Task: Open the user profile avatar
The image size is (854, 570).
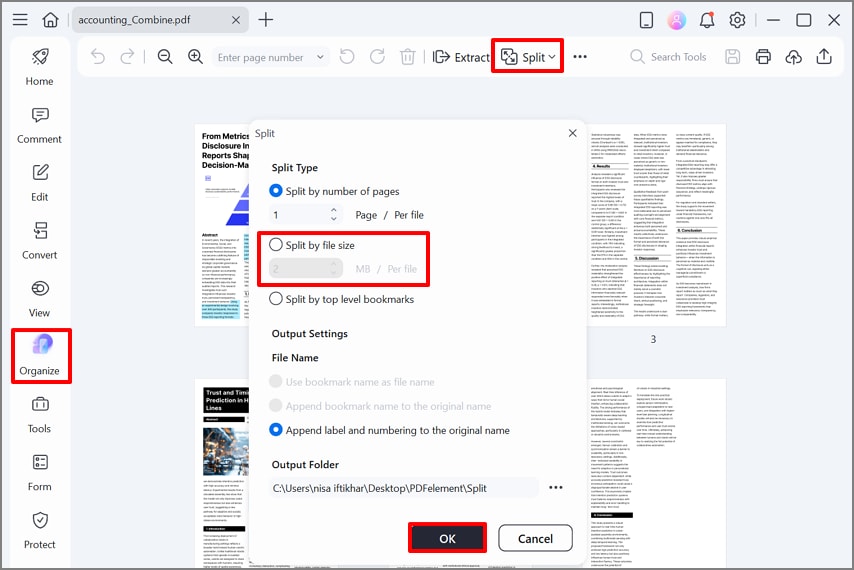Action: click(676, 20)
